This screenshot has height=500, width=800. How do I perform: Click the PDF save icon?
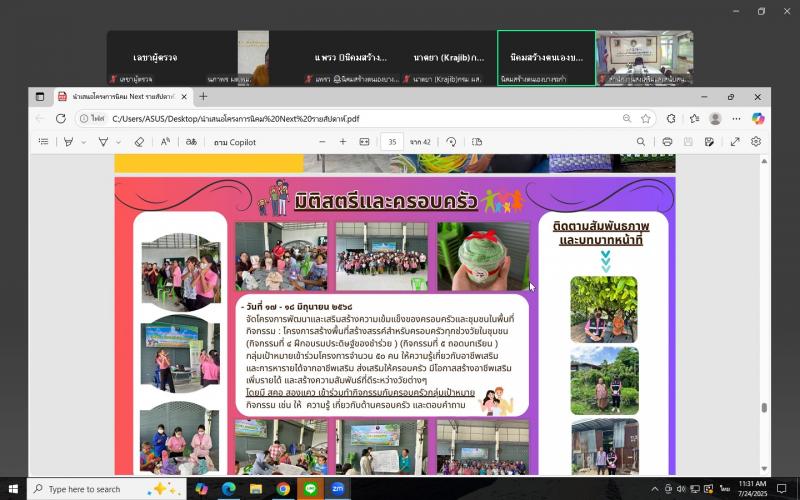tap(688, 142)
